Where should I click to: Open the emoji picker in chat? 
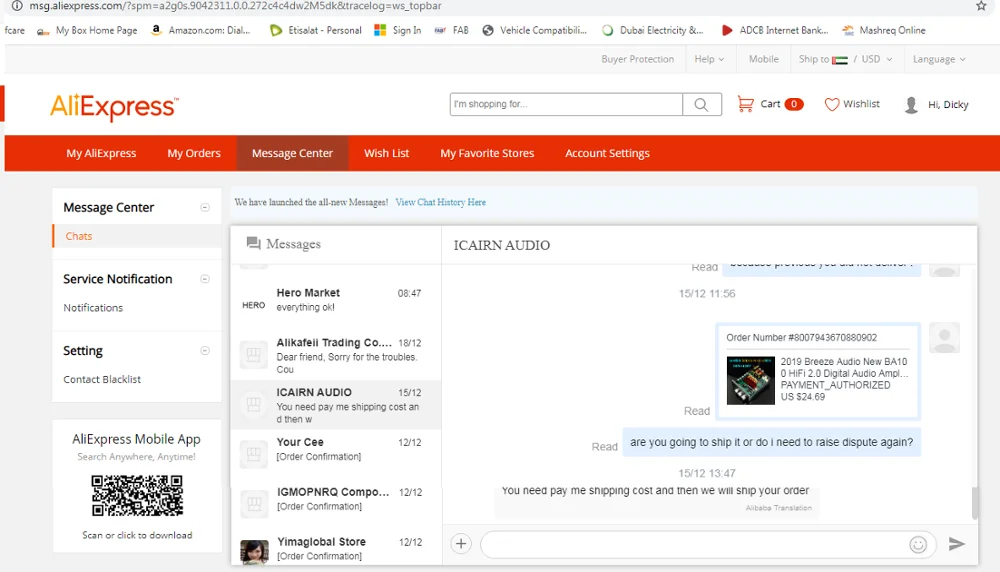918,544
